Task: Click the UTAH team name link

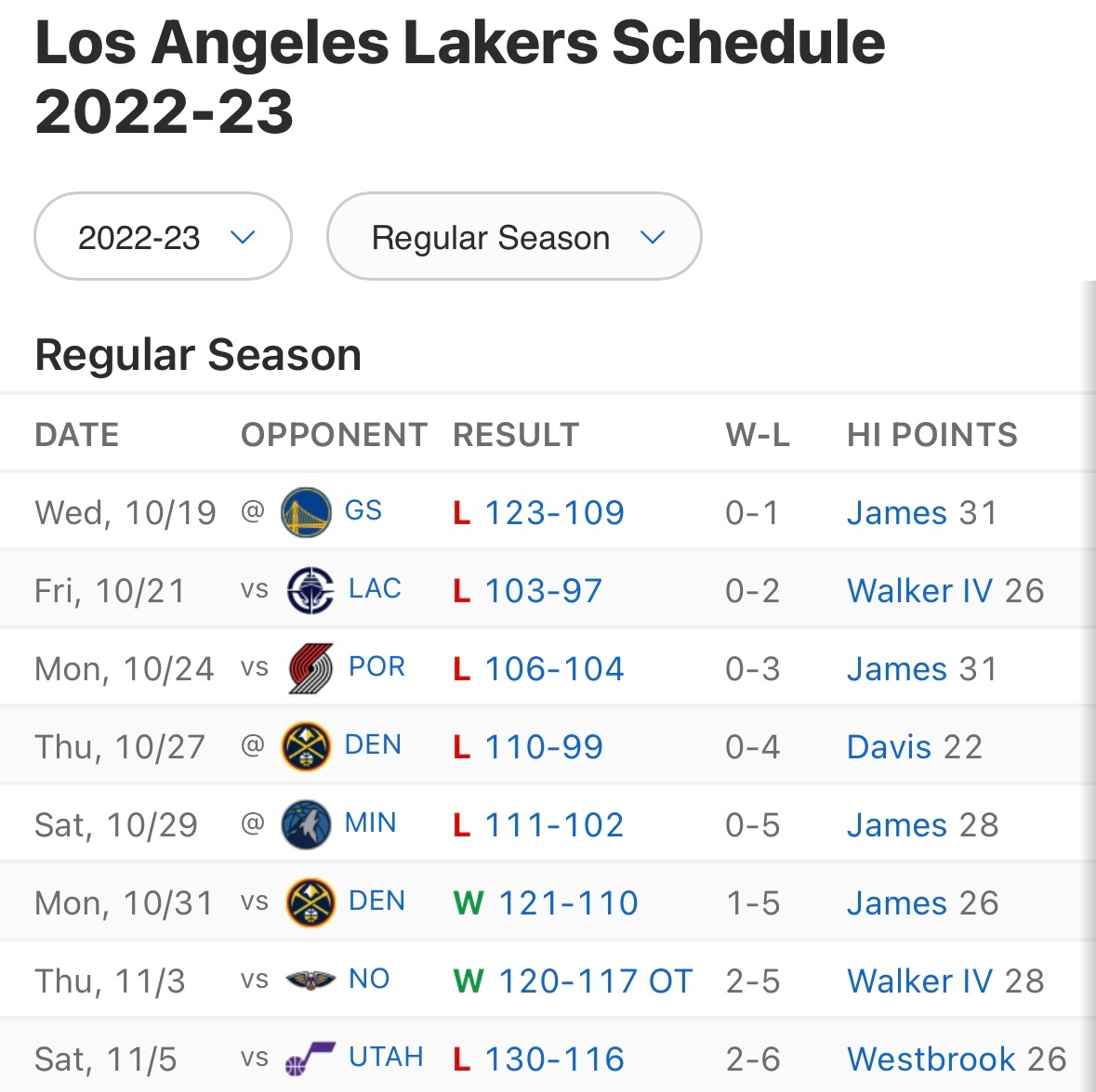Action: (386, 1057)
